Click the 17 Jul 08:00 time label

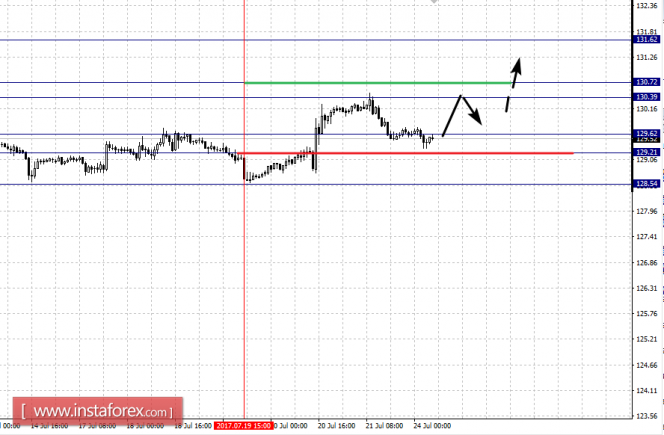coord(97,426)
